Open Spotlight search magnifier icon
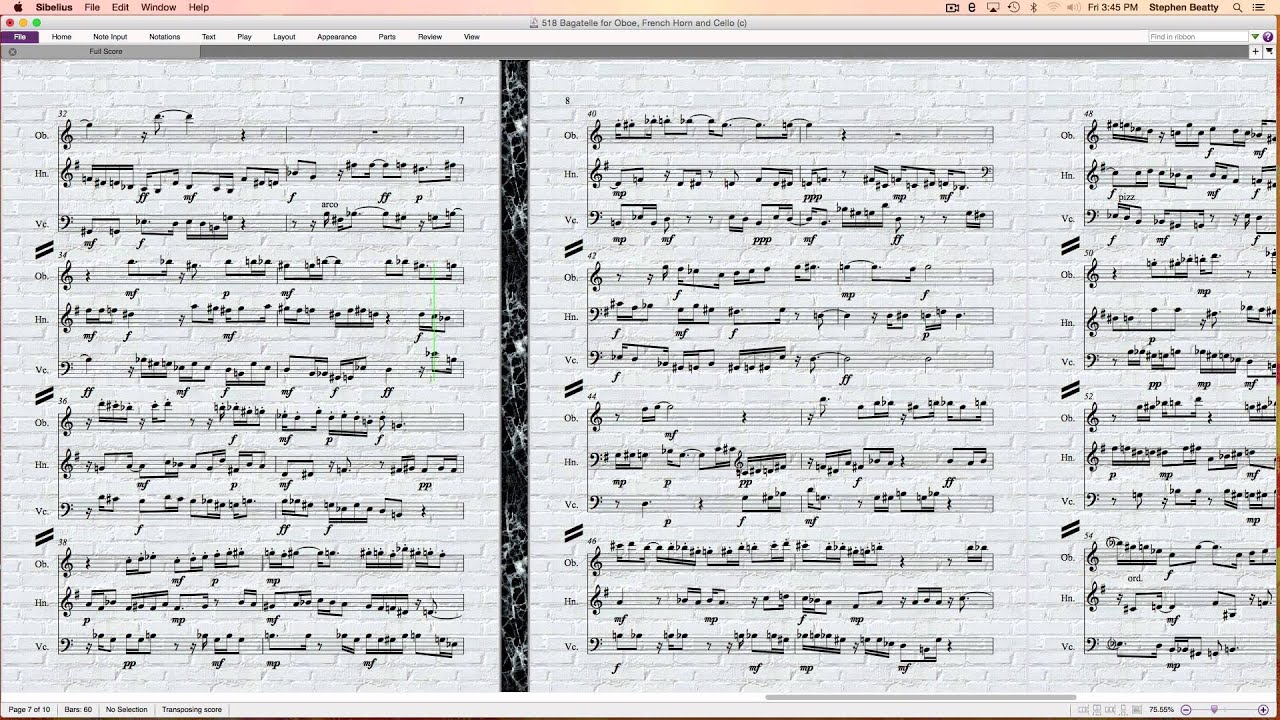This screenshot has height=720, width=1280. tap(1237, 7)
